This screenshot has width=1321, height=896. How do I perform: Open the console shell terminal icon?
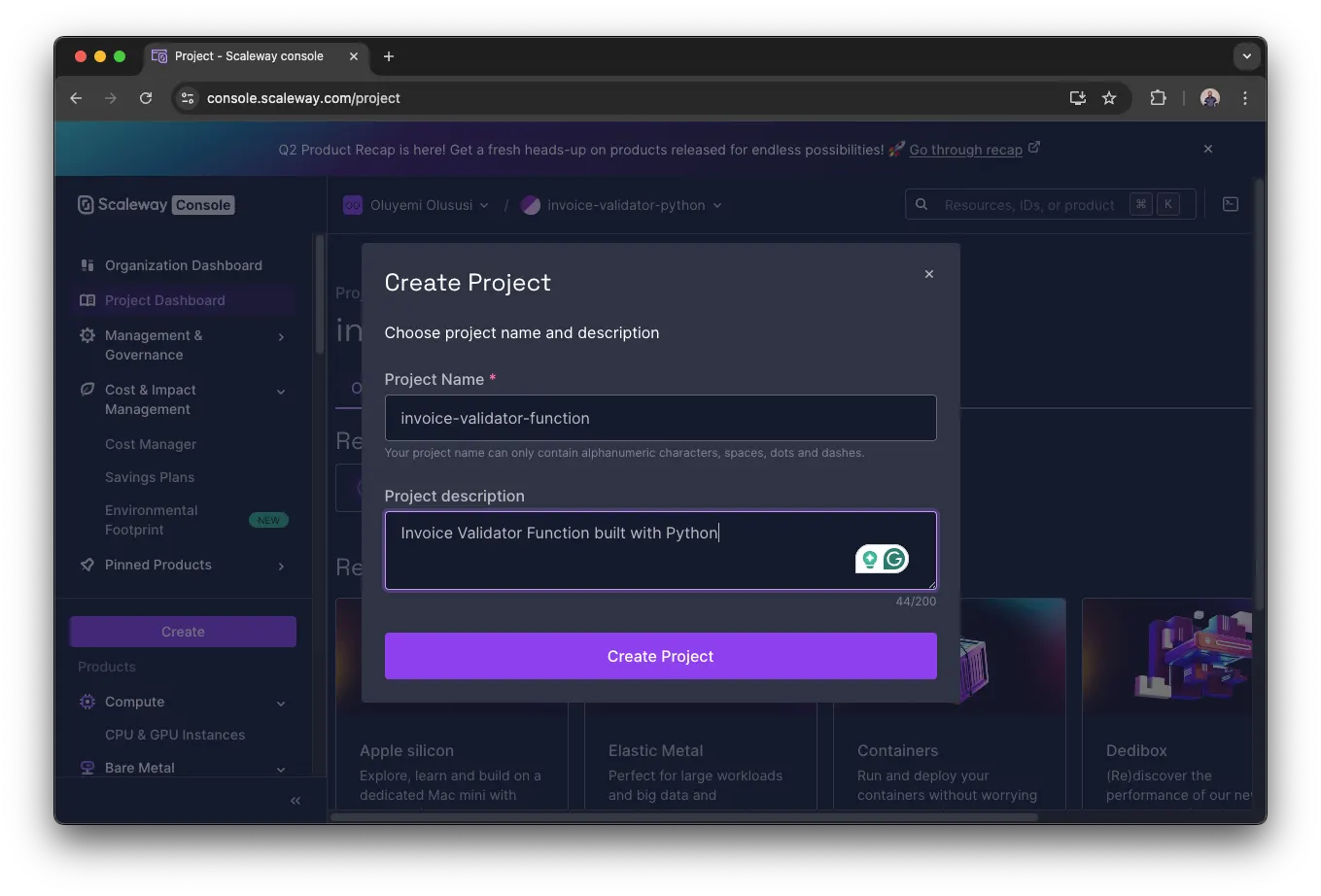(x=1231, y=204)
